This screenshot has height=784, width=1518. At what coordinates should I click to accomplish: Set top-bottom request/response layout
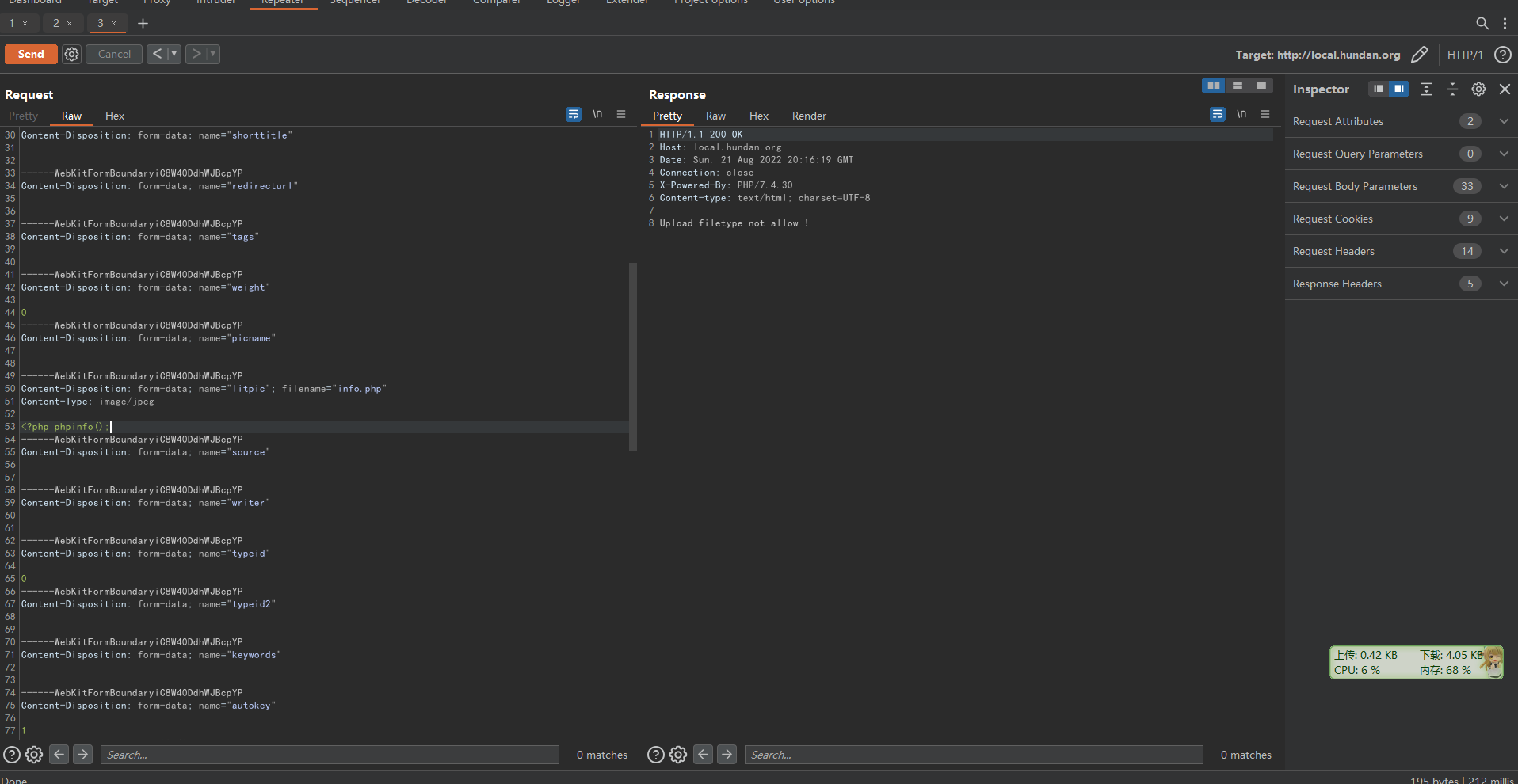tap(1238, 86)
